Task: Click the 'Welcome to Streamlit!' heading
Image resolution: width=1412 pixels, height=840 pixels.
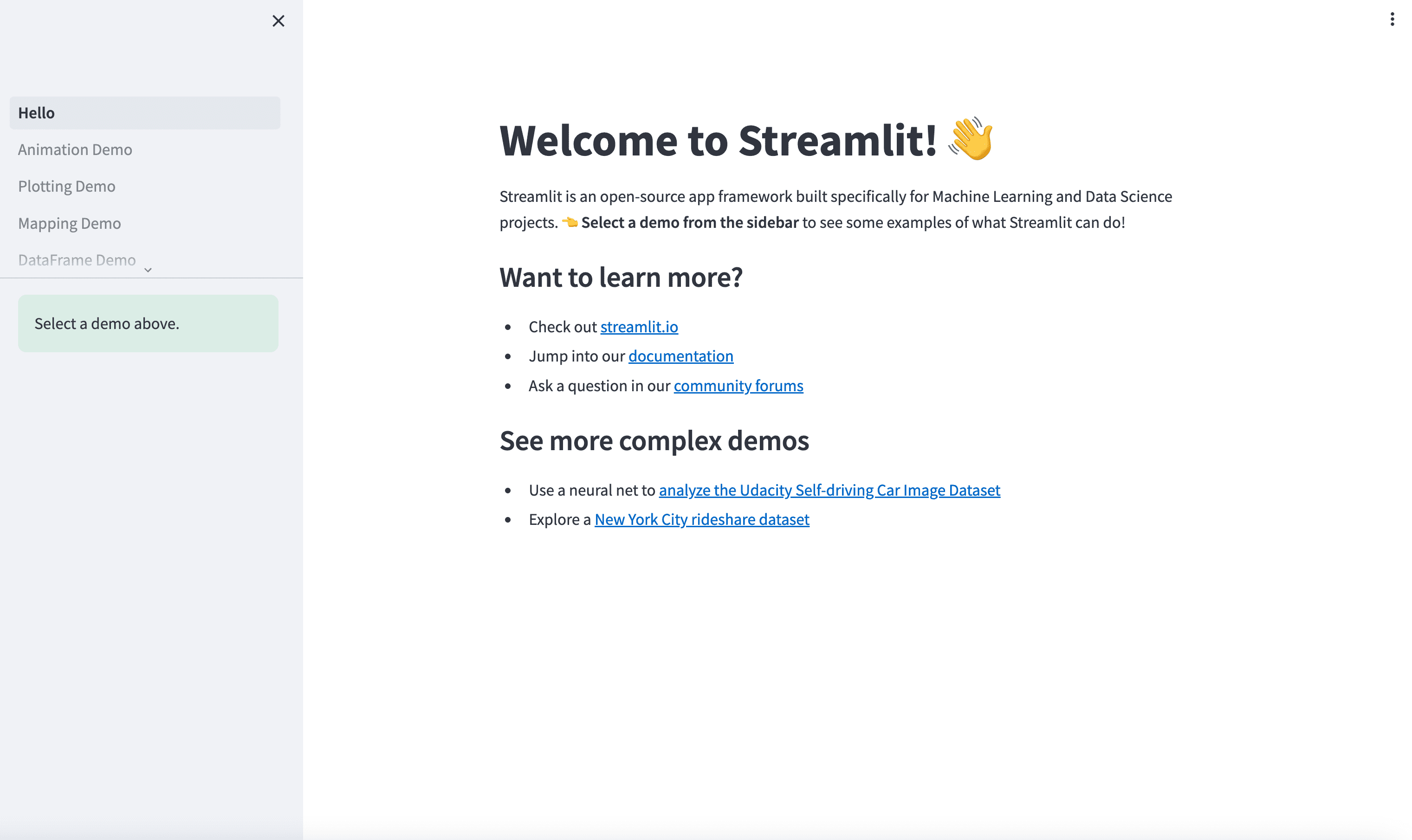Action: pos(717,140)
